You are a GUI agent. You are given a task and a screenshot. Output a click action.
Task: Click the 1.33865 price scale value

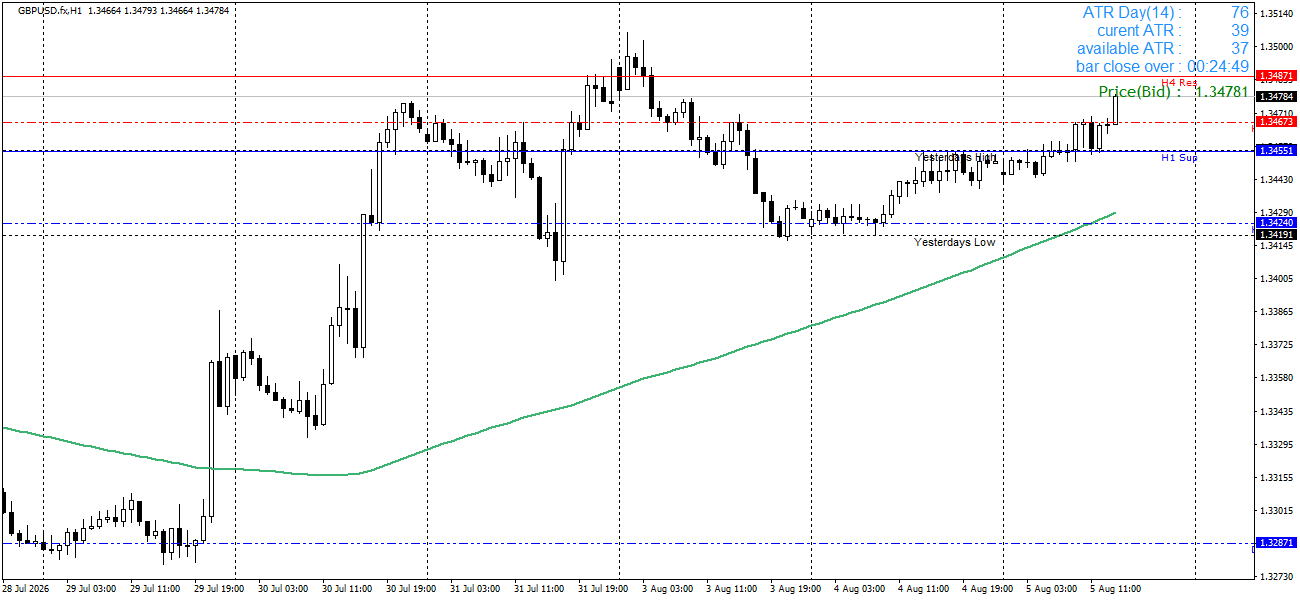[x=1277, y=312]
